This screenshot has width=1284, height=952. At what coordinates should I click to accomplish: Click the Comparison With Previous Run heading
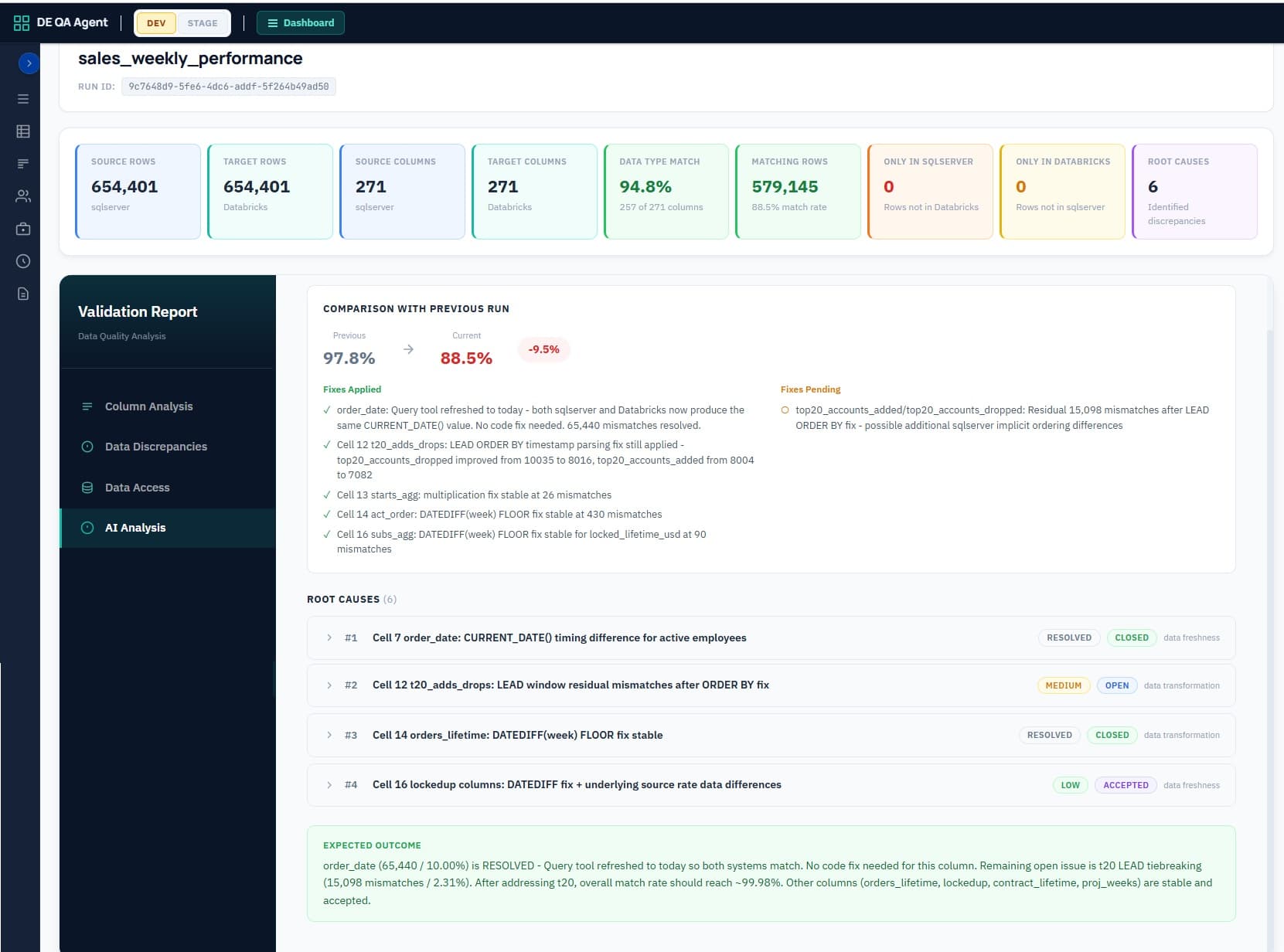(x=416, y=309)
